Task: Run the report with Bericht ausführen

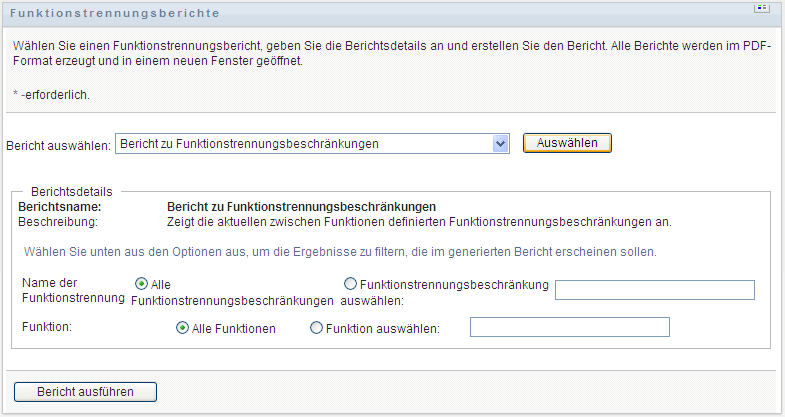Action: point(85,391)
